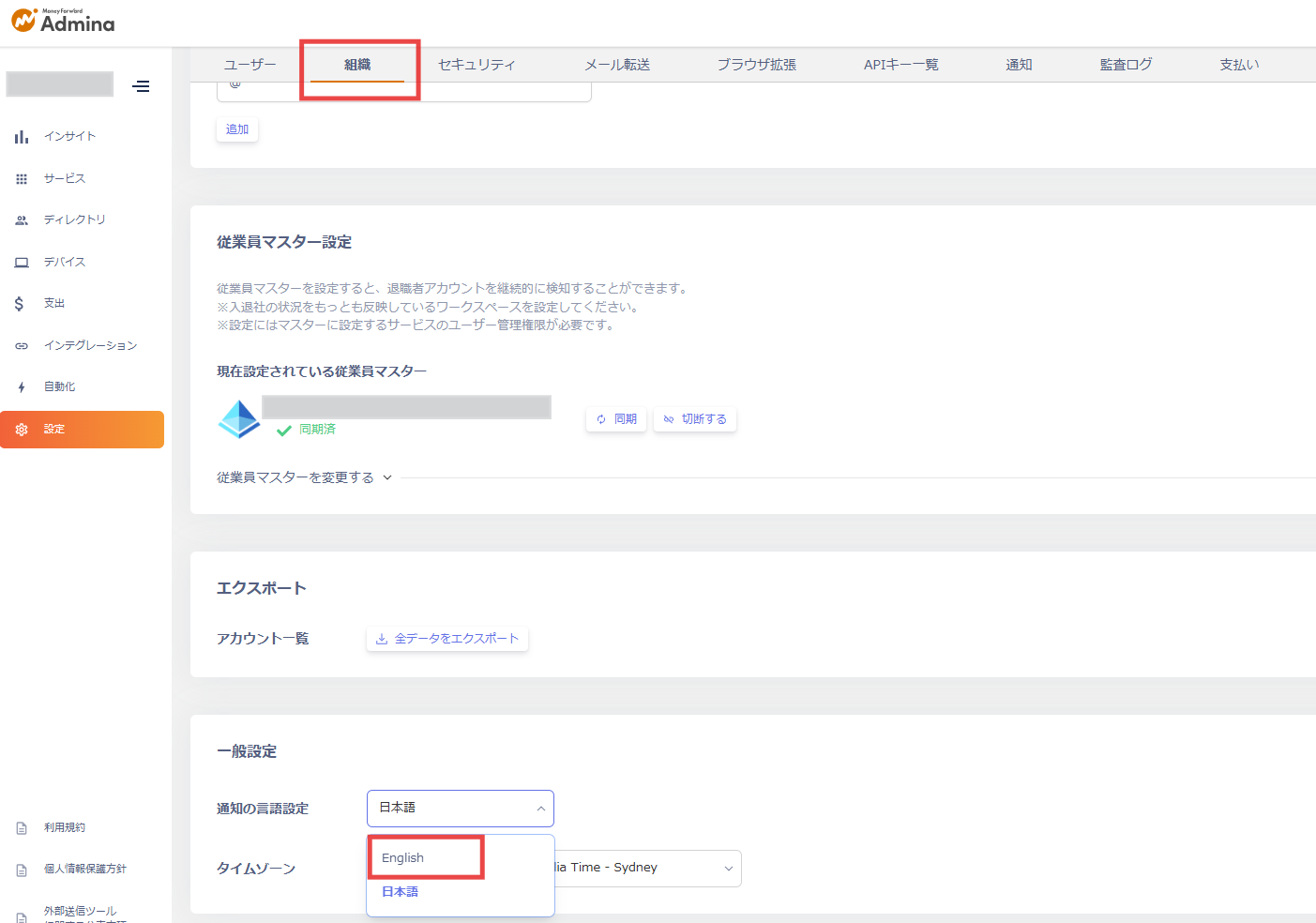Viewport: 1316px width, 923px height.
Task: Click the green 同期済 checkmark icon
Action: tap(284, 431)
